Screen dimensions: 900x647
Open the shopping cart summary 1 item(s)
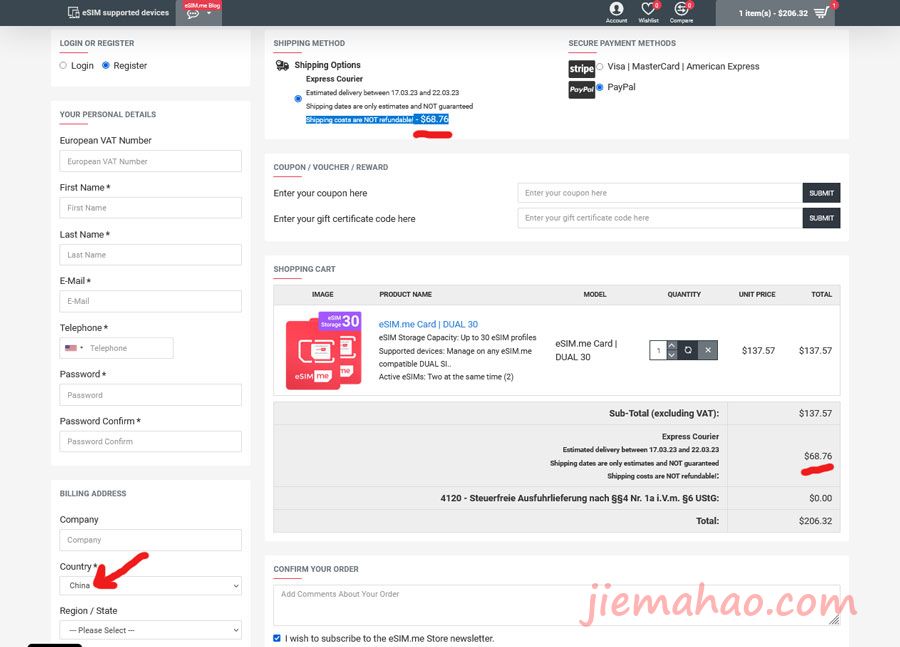[x=775, y=13]
